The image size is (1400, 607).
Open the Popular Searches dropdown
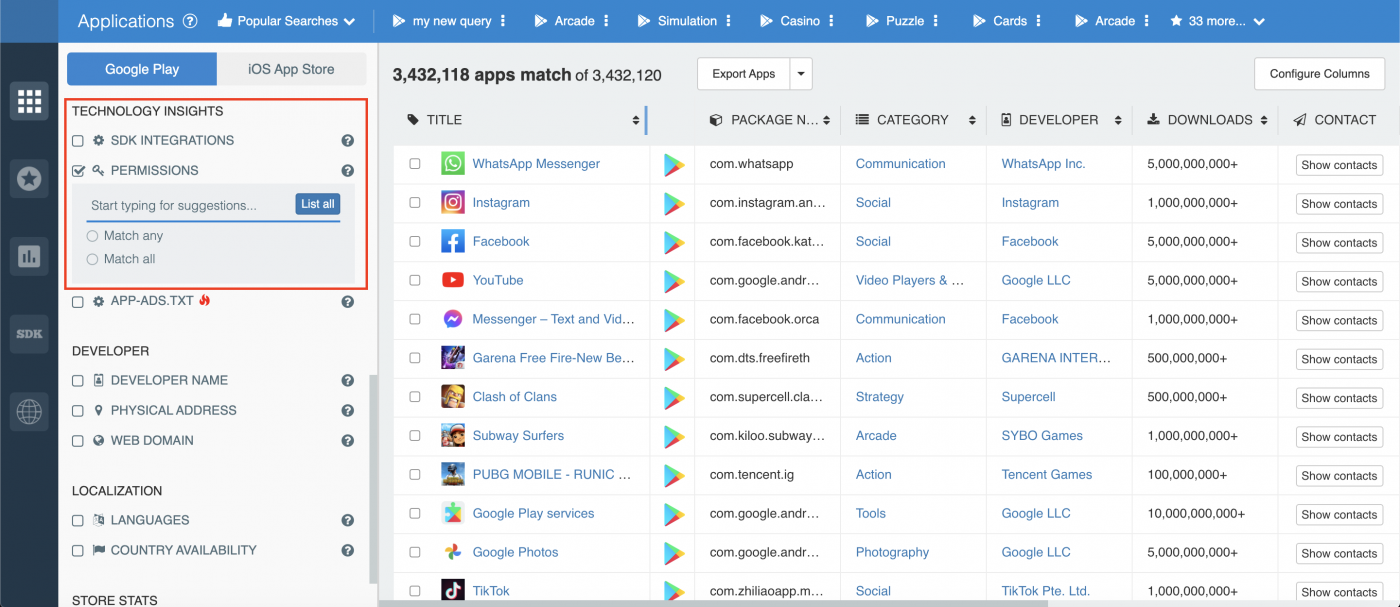coord(286,20)
